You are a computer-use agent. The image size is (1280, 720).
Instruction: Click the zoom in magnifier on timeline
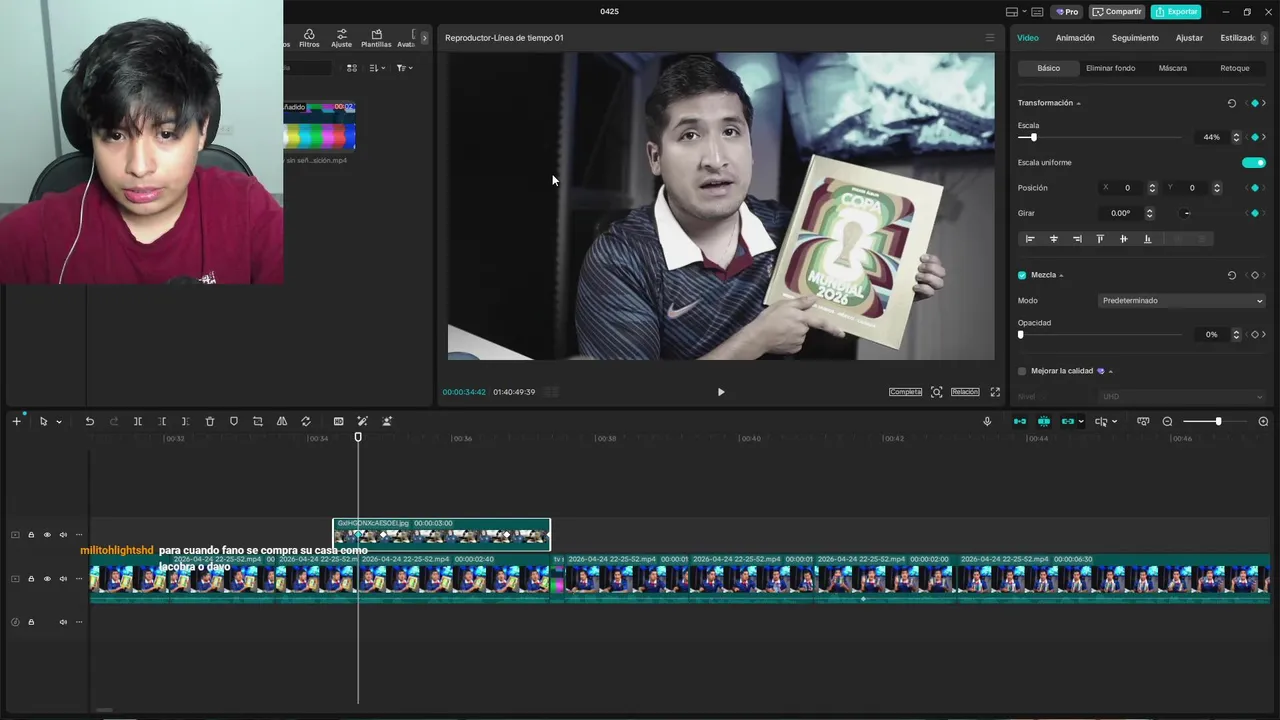[1263, 422]
